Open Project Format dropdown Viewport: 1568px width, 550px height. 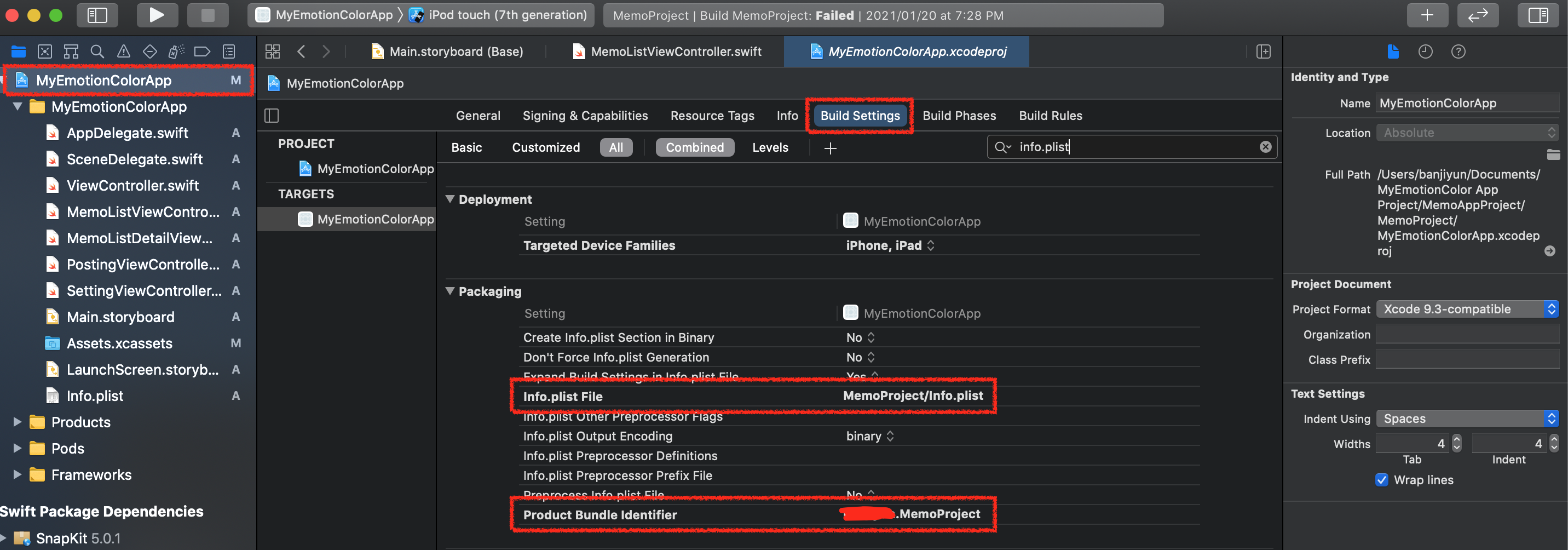pyautogui.click(x=1468, y=310)
